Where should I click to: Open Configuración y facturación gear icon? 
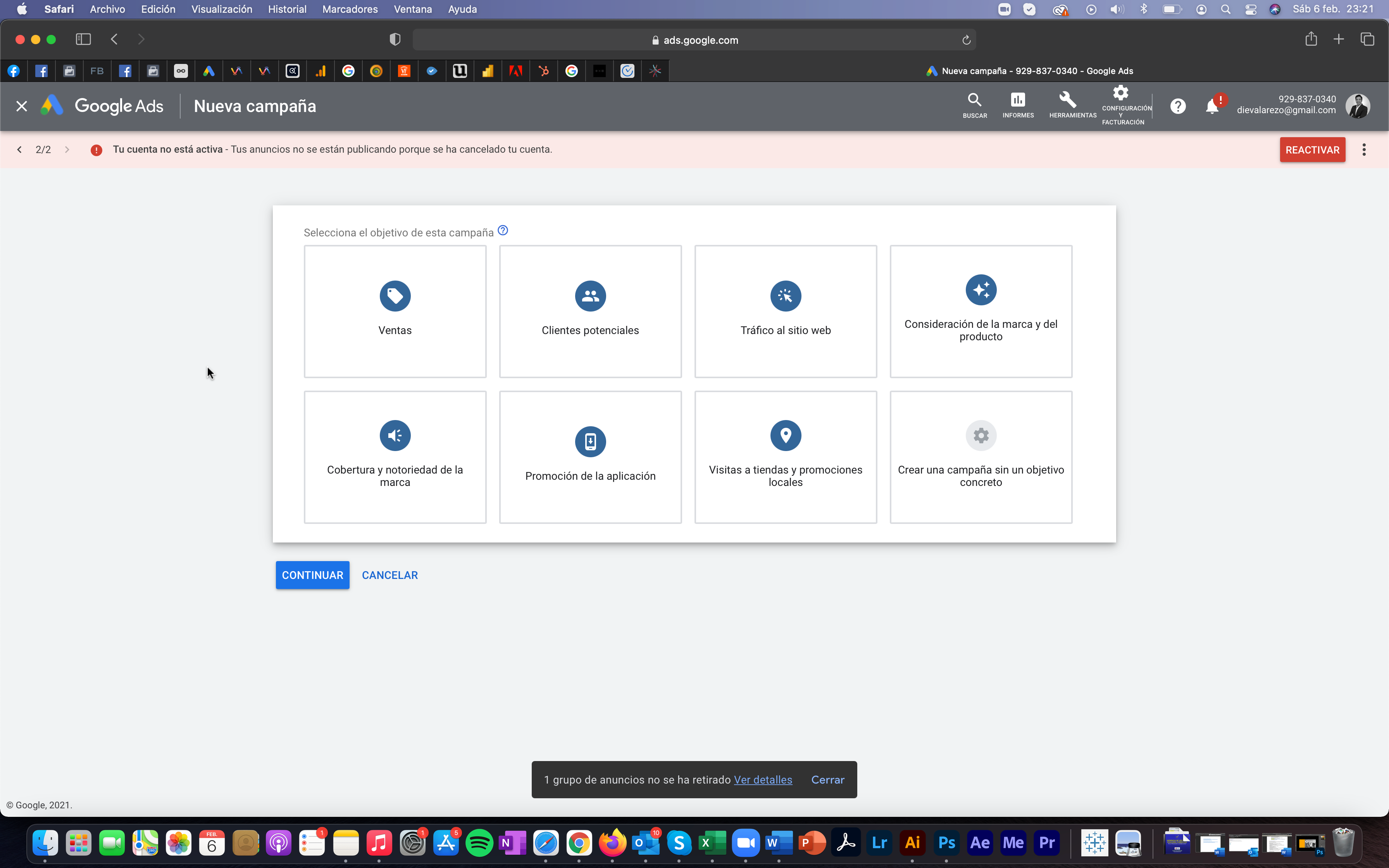1123,105
